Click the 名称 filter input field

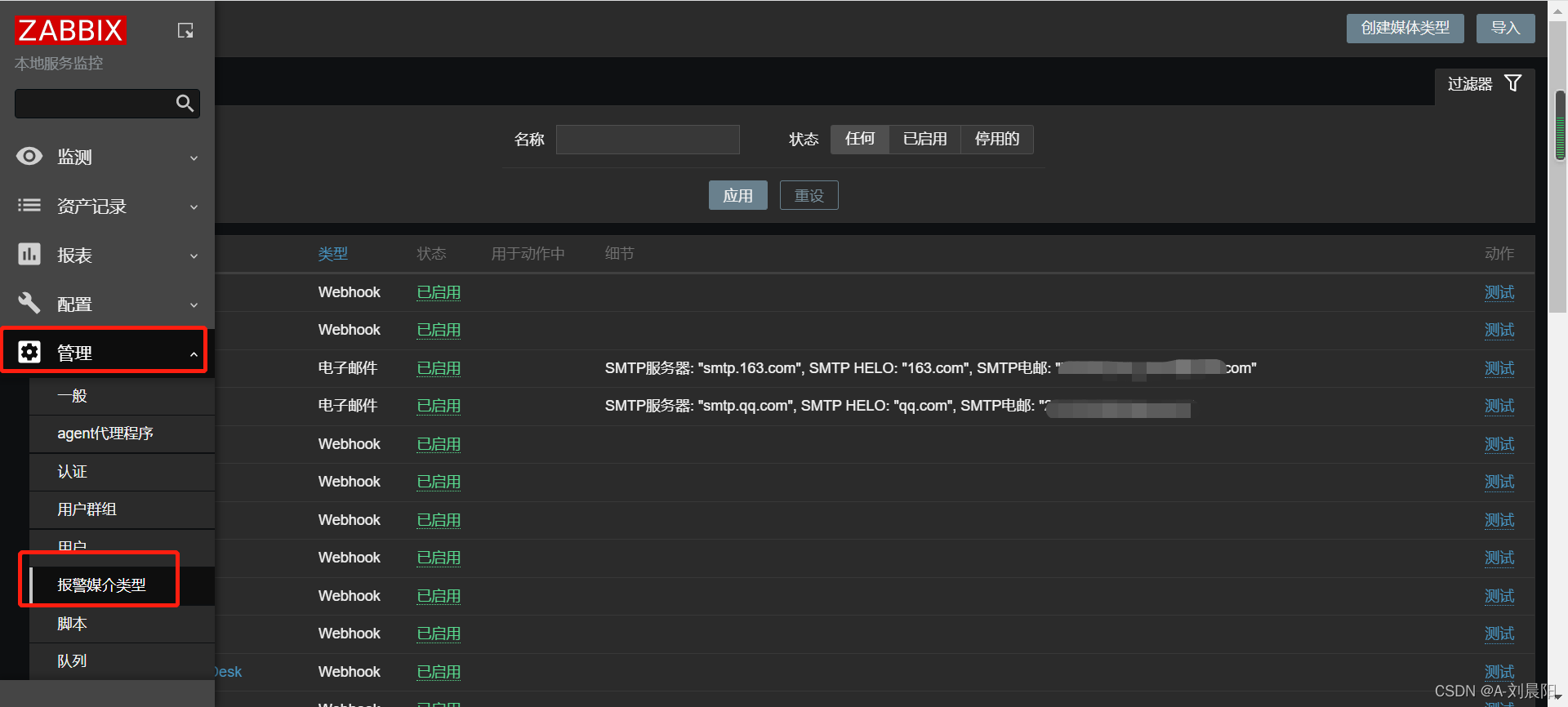click(648, 140)
